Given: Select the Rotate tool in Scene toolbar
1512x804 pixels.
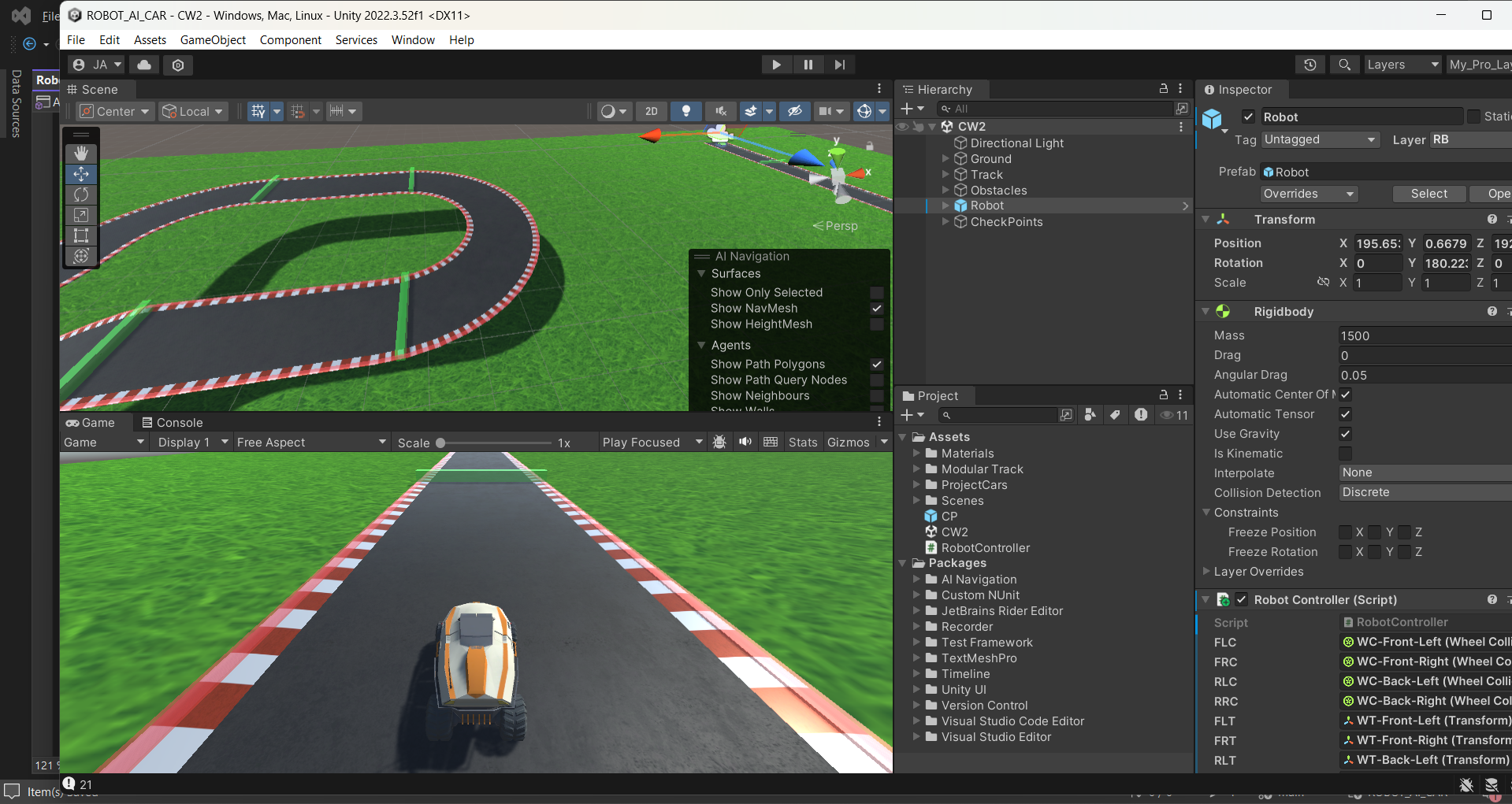Looking at the screenshot, I should pyautogui.click(x=81, y=195).
